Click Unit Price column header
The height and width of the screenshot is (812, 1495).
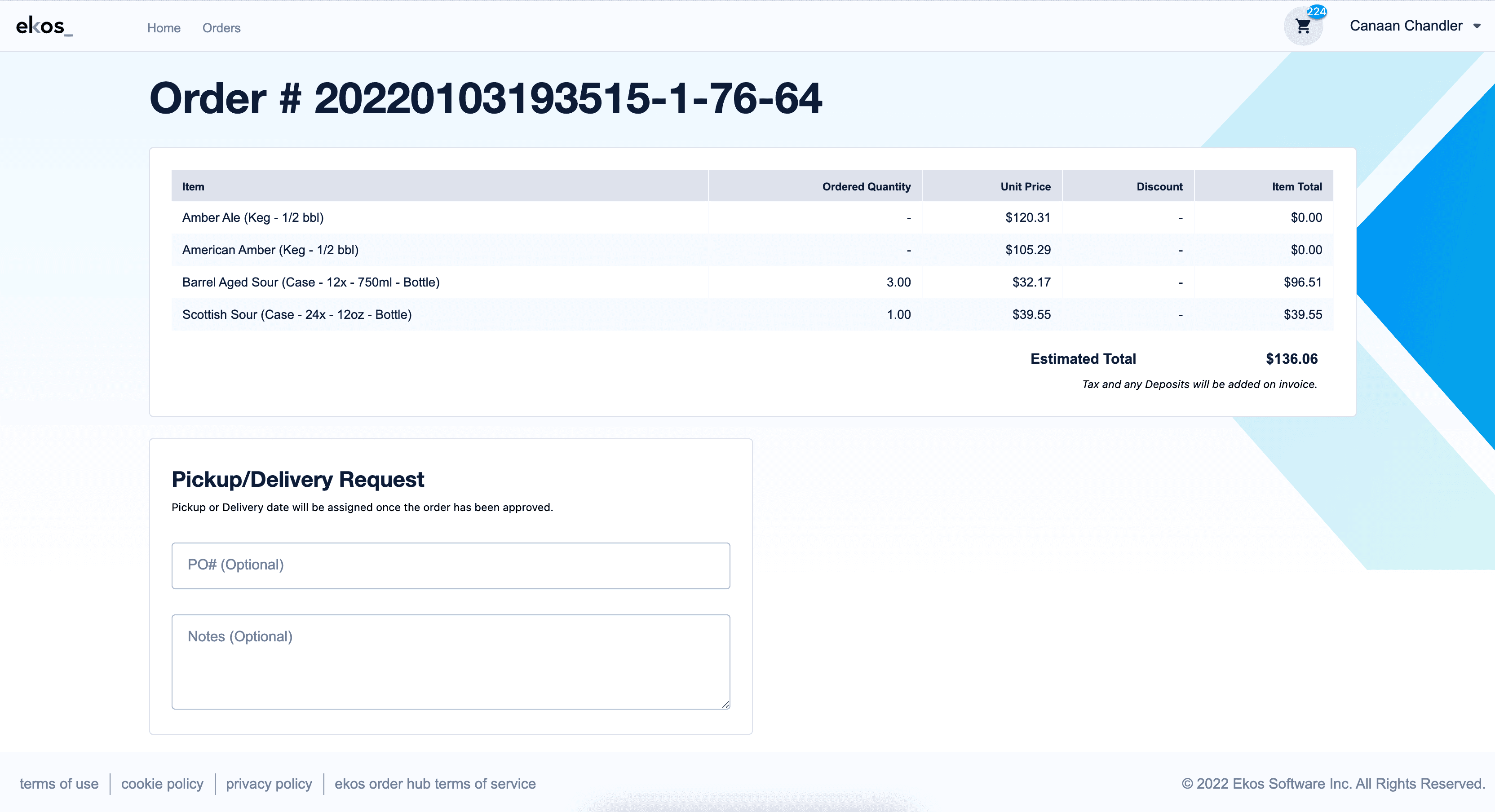point(1024,187)
